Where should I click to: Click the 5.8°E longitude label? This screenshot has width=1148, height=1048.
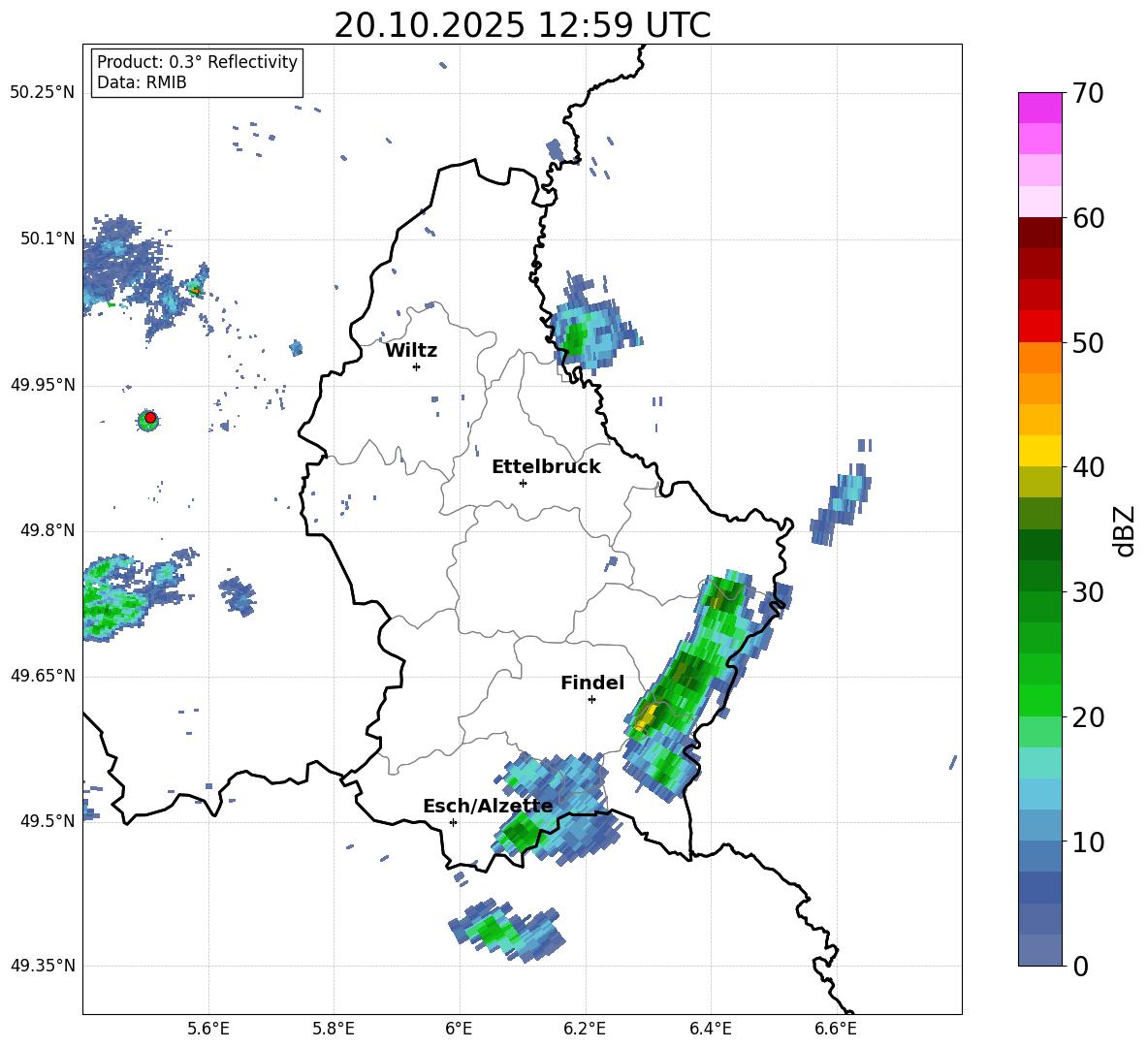coord(334,1029)
